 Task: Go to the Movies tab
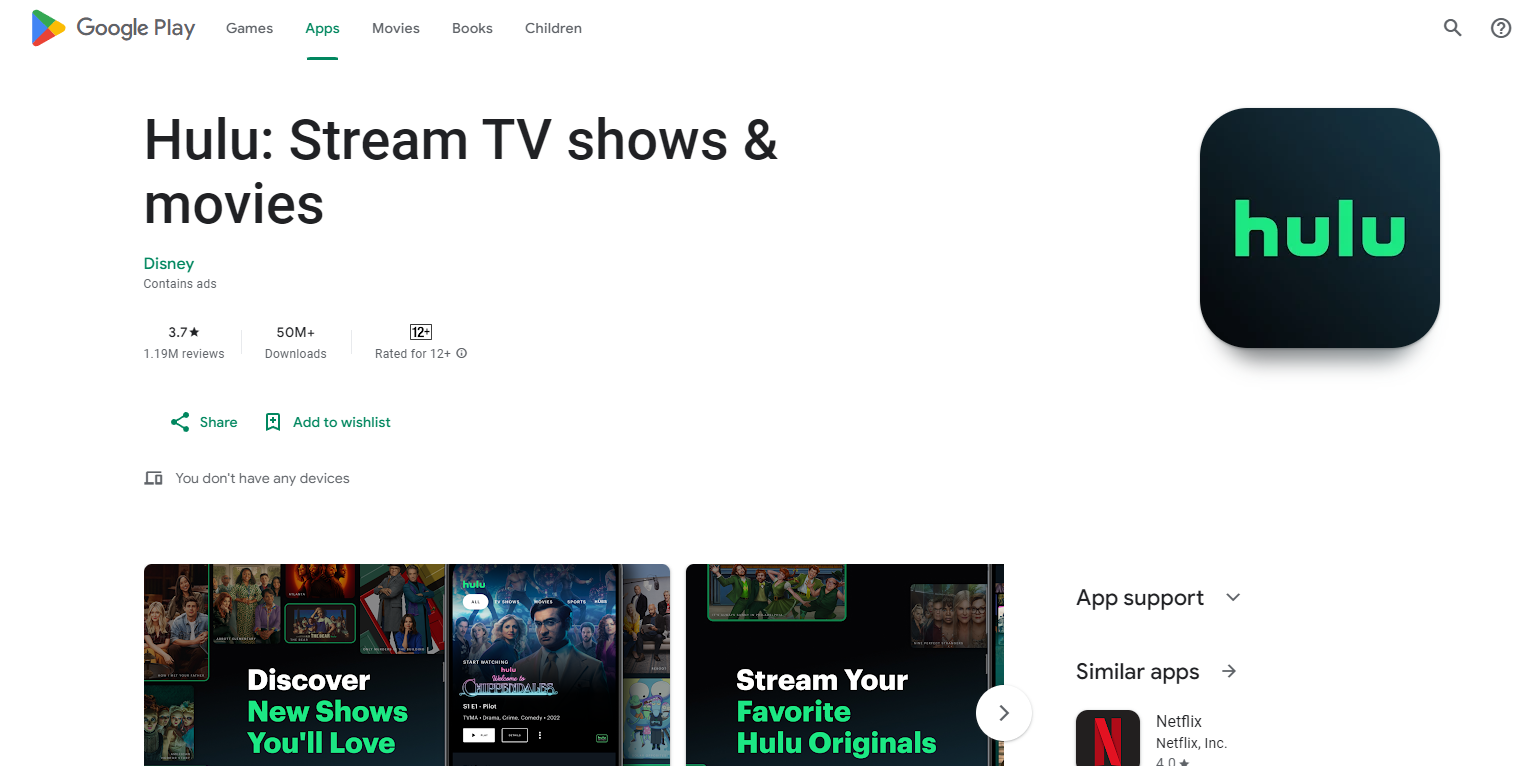coord(396,28)
